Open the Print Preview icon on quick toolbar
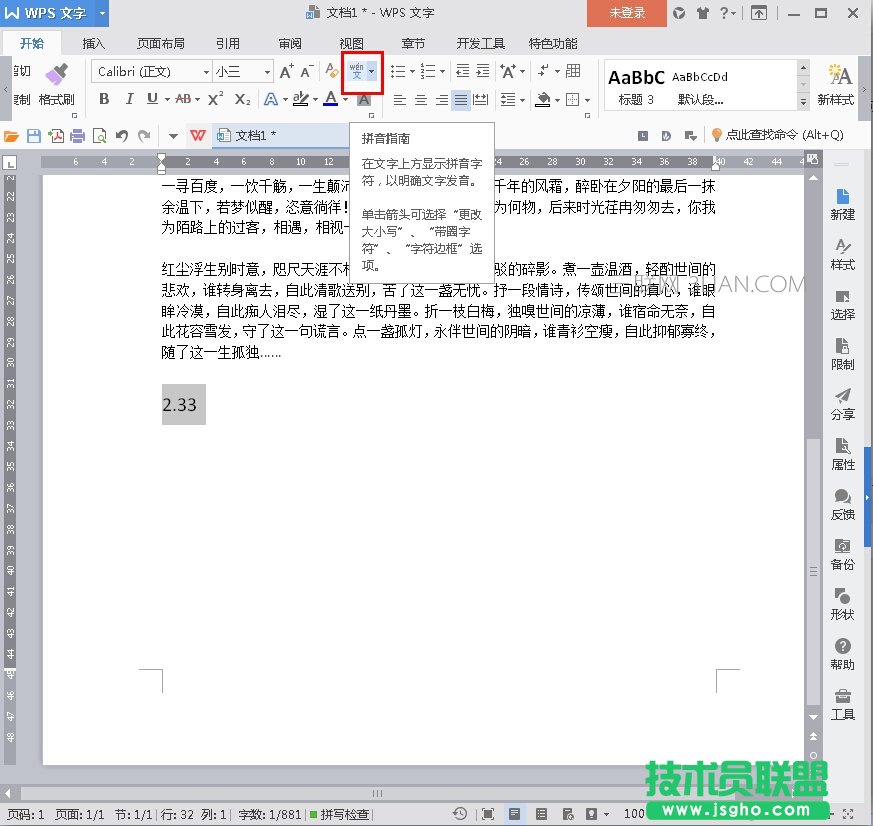The width and height of the screenshot is (873, 826). 100,134
